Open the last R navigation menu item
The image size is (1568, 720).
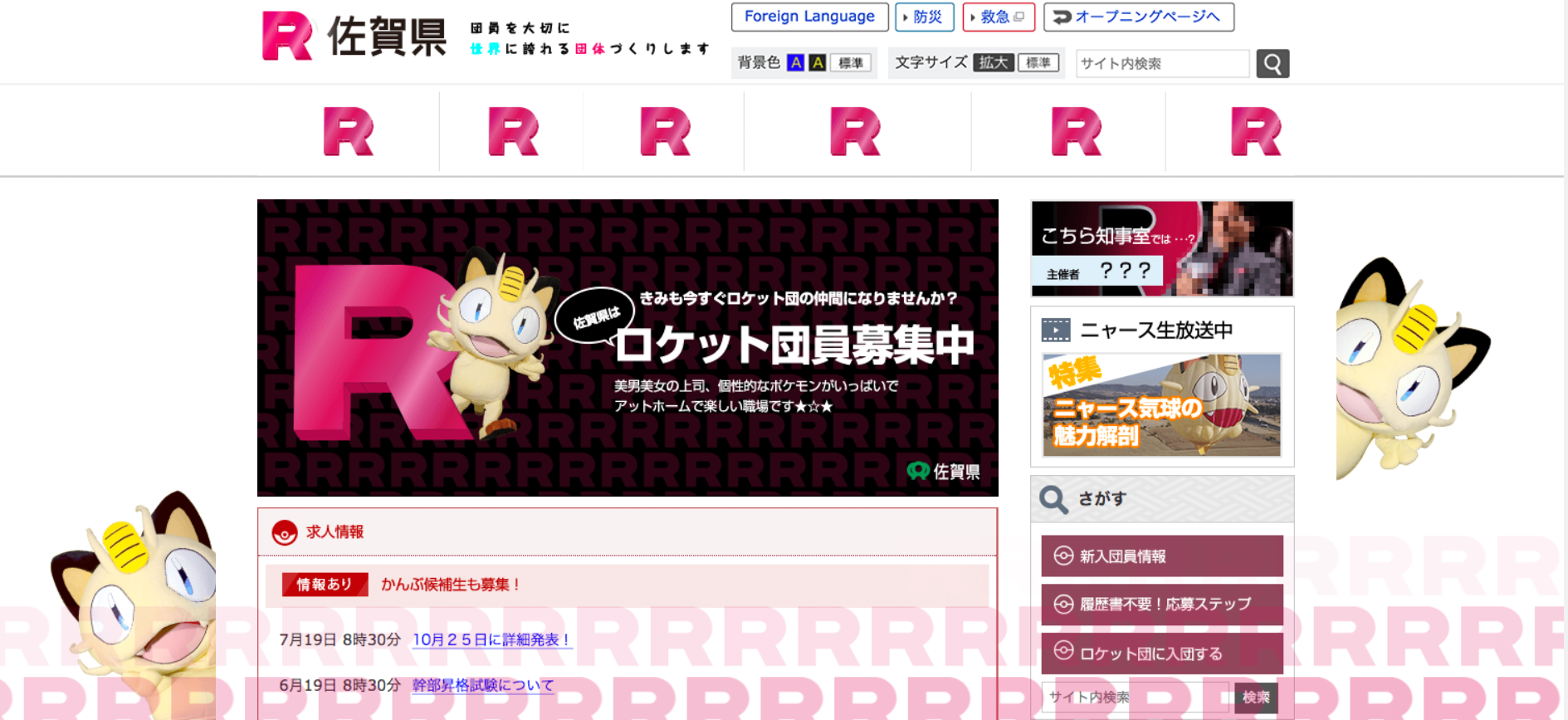tap(1255, 132)
